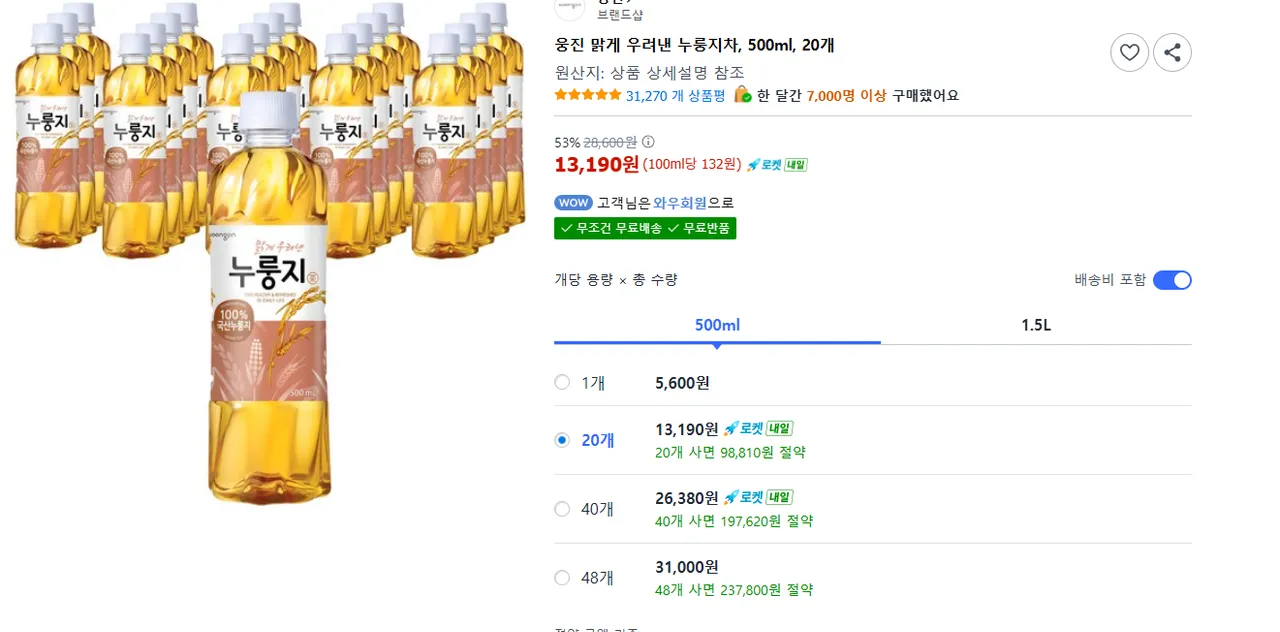Open the 와우회원 membership link
The height and width of the screenshot is (632, 1280).
pos(680,203)
